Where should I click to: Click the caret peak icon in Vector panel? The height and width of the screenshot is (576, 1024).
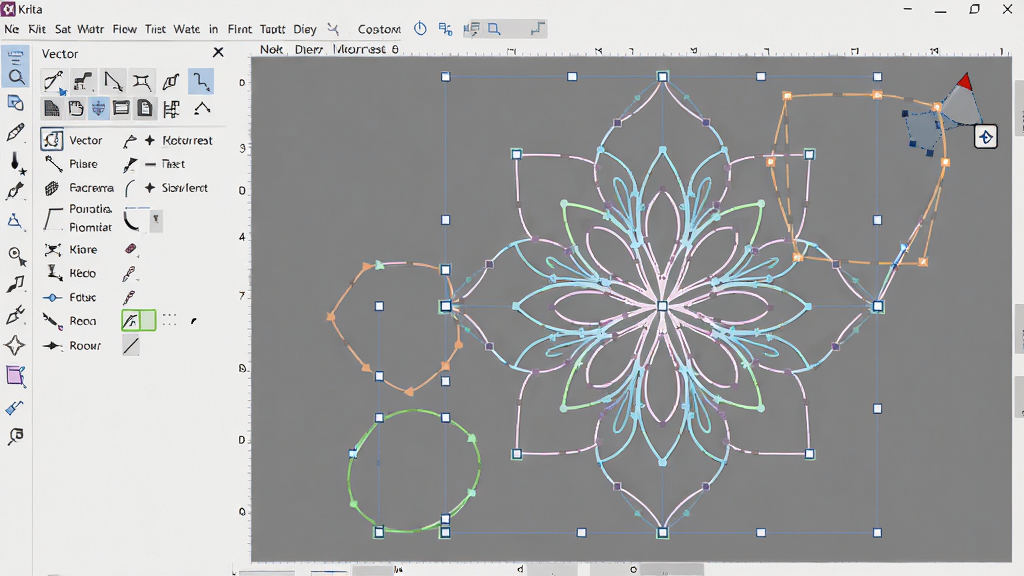202,108
